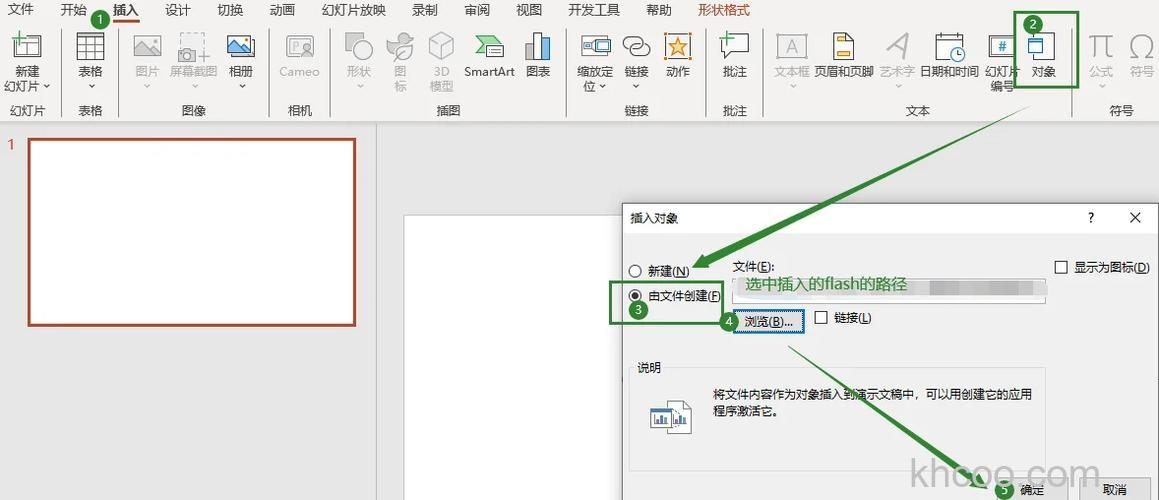1159x500 pixels.
Task: Click the Pictures (图片) icon
Action: [x=147, y=47]
